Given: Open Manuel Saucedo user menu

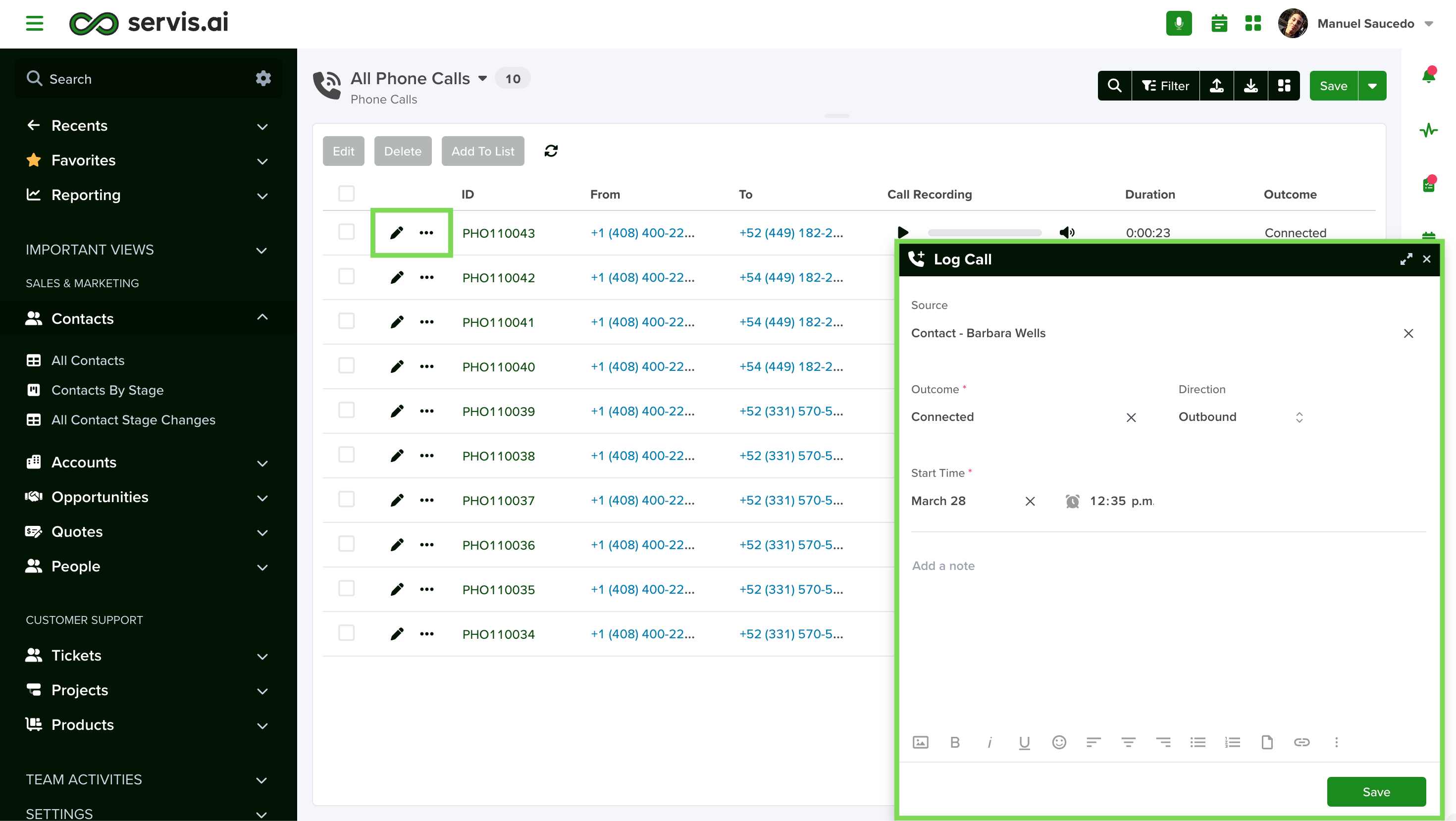Looking at the screenshot, I should point(1356,23).
